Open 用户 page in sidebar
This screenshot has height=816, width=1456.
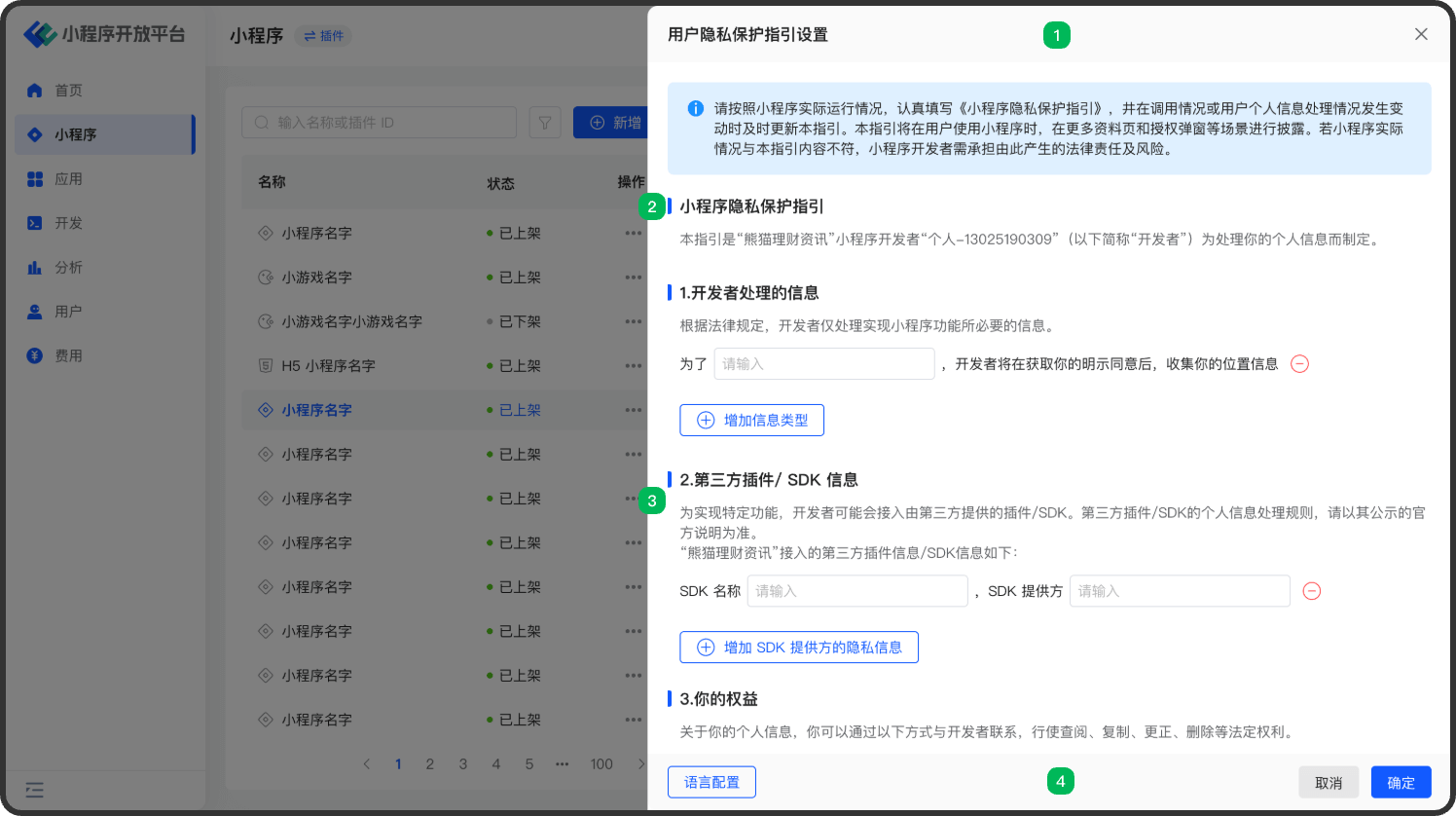68,312
